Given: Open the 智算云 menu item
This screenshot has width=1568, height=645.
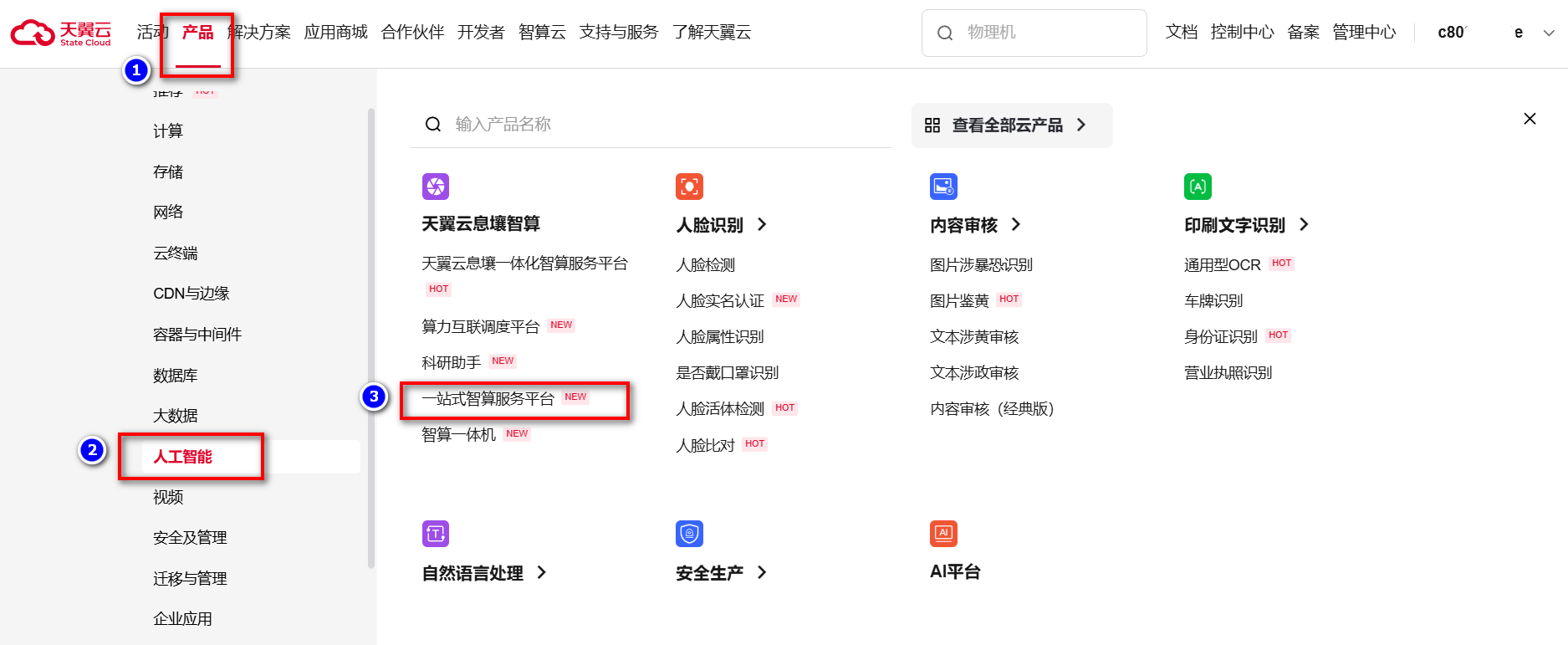Looking at the screenshot, I should [542, 33].
